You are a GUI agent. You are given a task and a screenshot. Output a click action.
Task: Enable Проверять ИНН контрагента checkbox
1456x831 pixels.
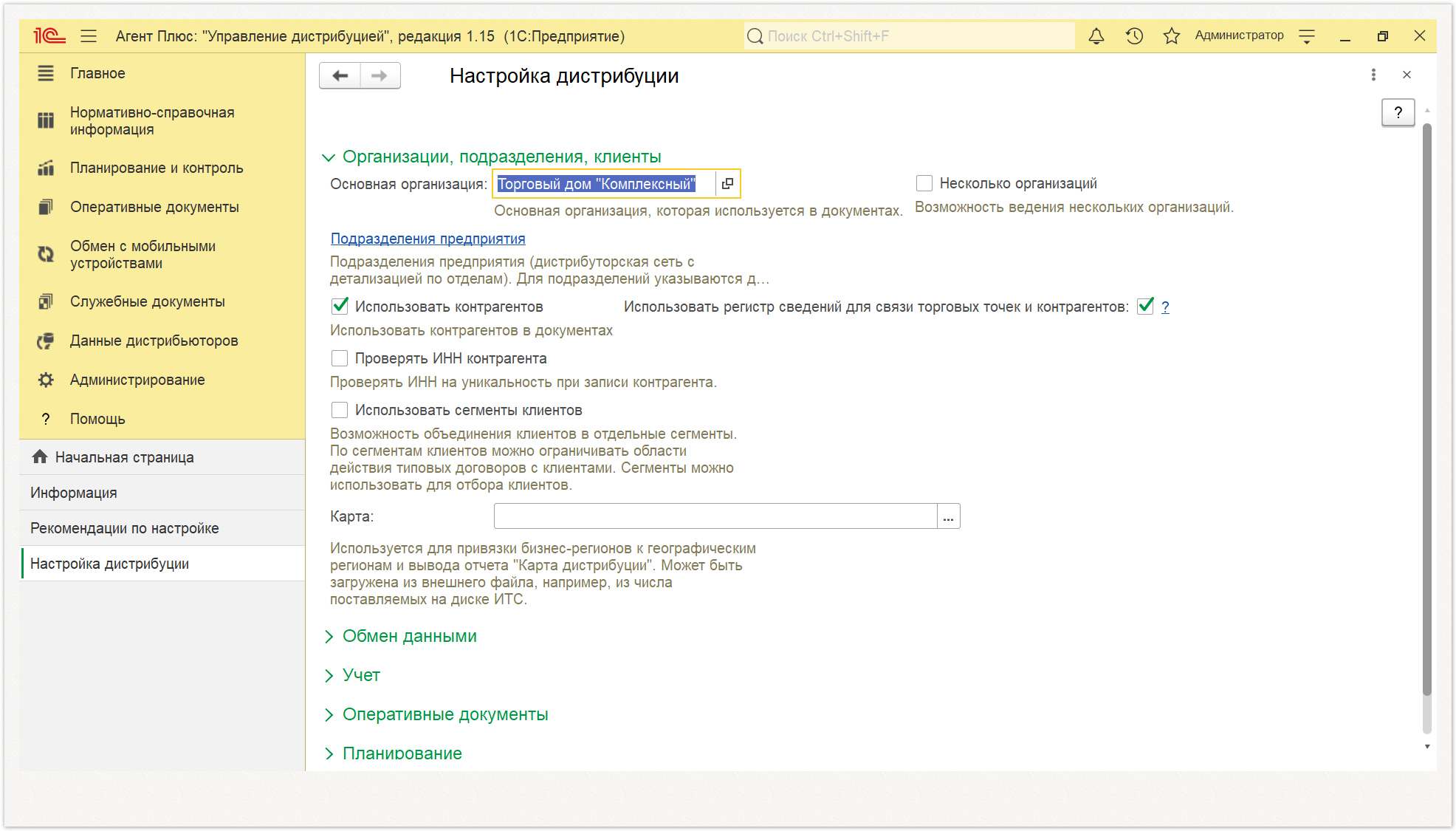tap(340, 358)
